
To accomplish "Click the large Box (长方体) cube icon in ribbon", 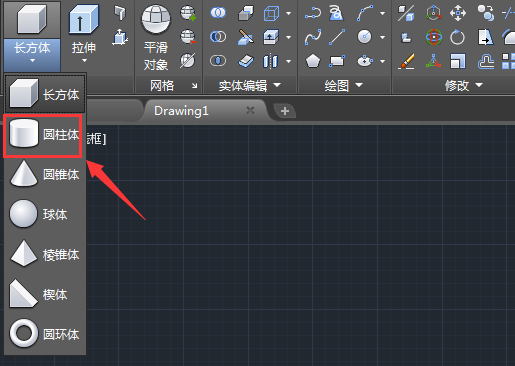I will [32, 19].
